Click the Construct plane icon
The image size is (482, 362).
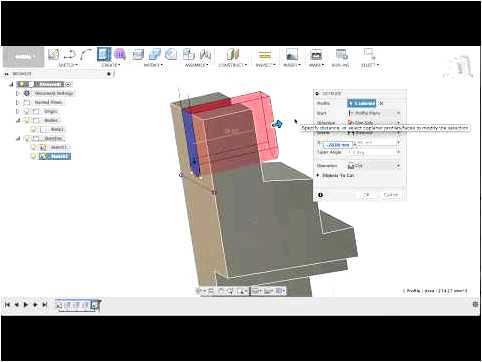233,54
